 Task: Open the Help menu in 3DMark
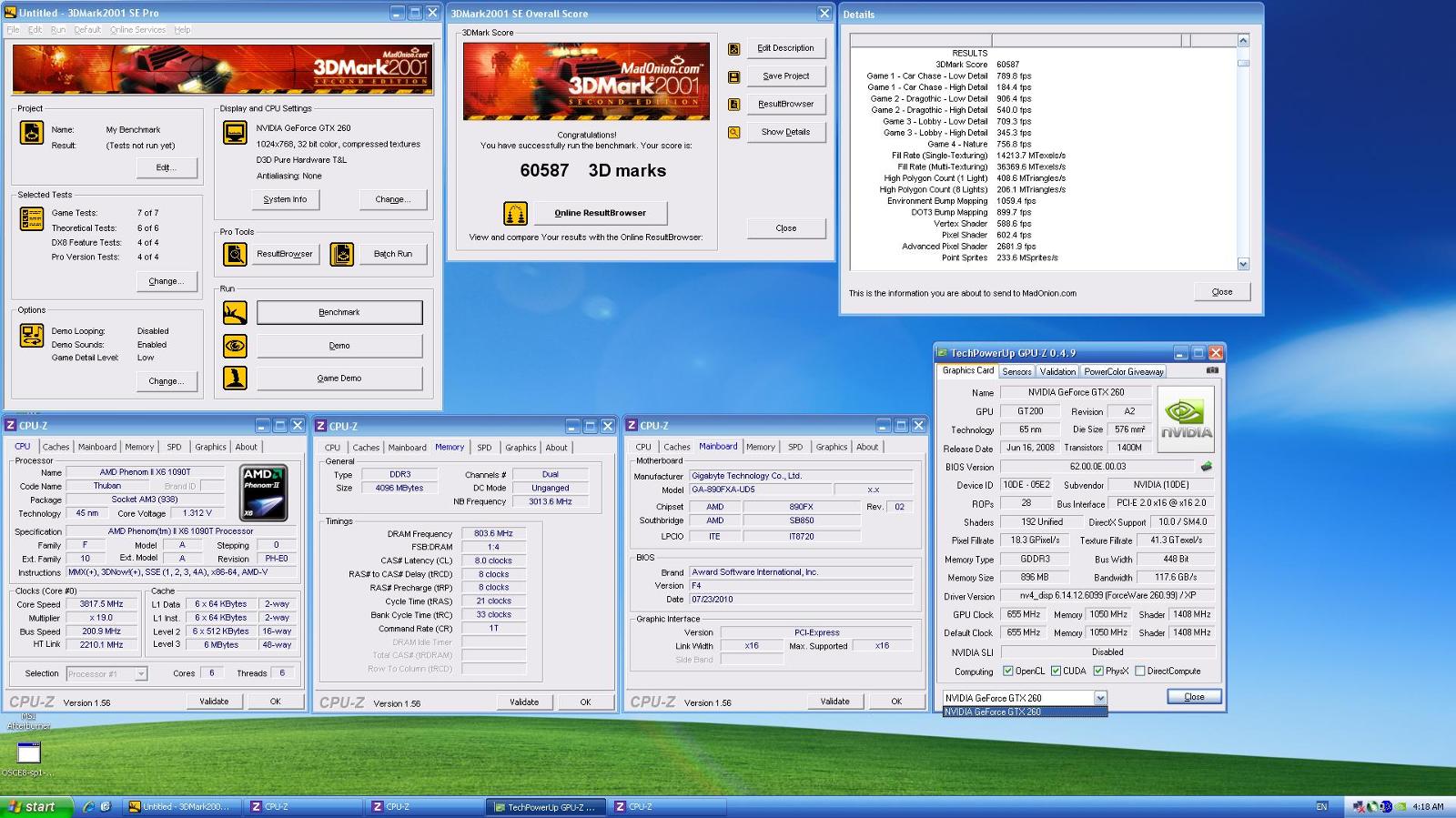click(x=182, y=30)
